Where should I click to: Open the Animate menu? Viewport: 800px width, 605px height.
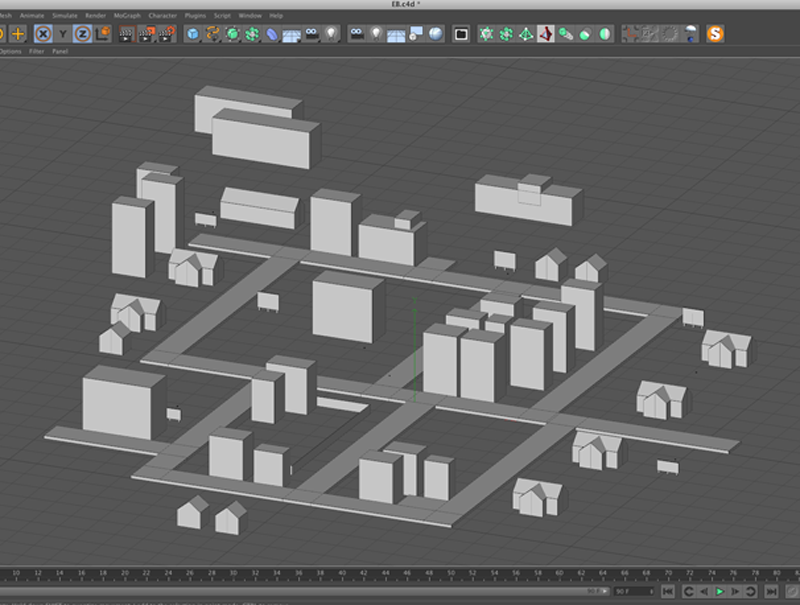click(x=32, y=16)
